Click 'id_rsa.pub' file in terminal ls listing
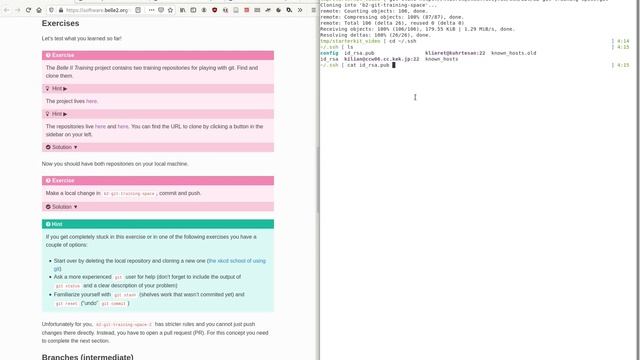 pyautogui.click(x=359, y=53)
